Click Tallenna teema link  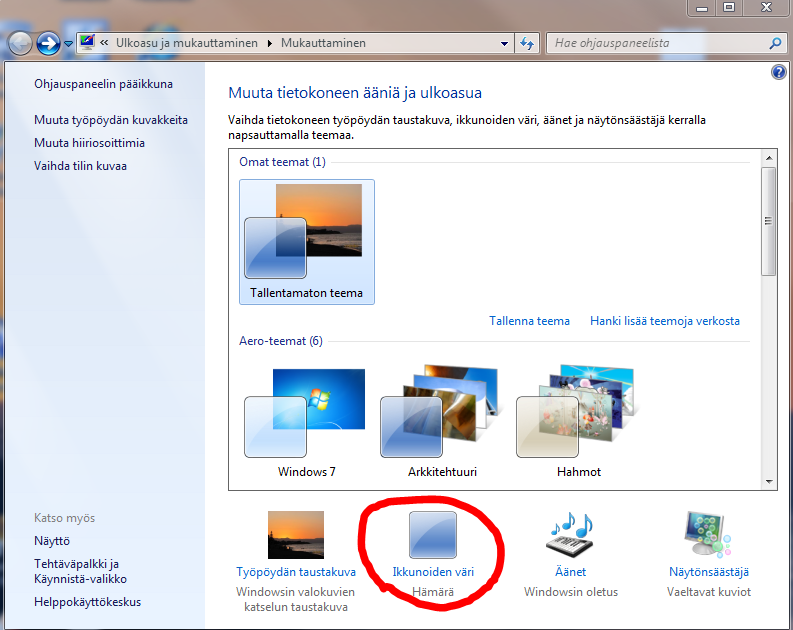coord(529,321)
